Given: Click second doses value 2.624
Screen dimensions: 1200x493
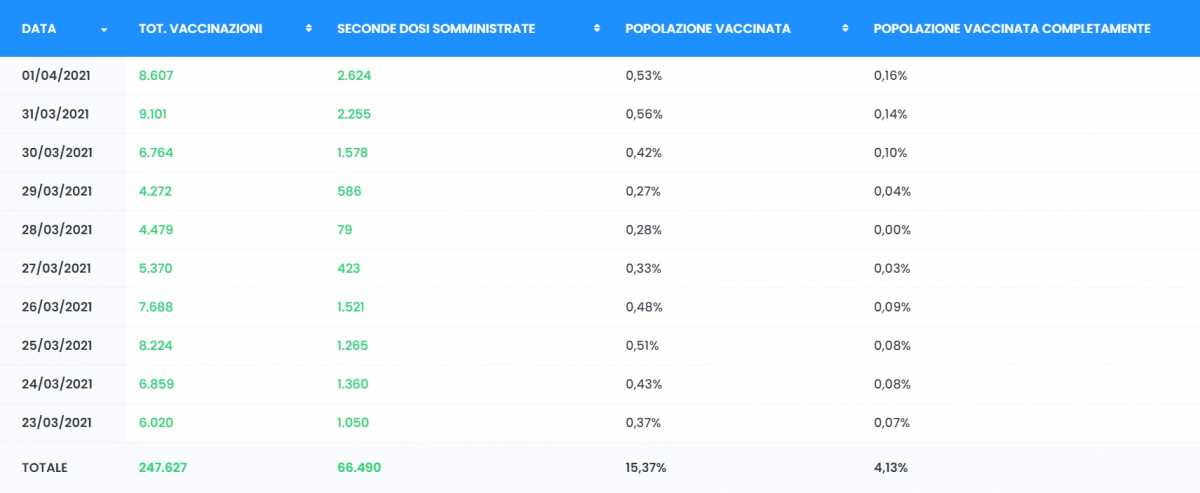Looking at the screenshot, I should [x=355, y=76].
